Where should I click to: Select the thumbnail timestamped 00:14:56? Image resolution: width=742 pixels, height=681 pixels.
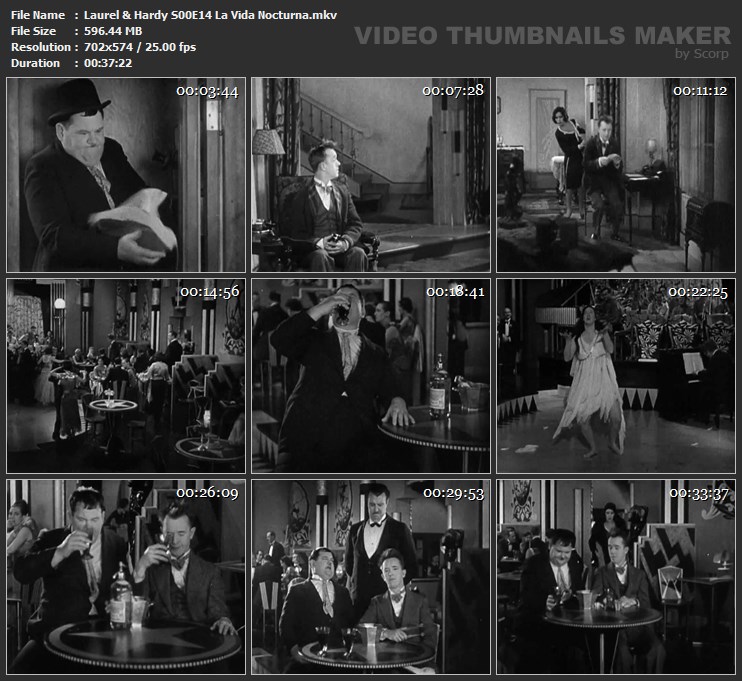pyautogui.click(x=126, y=376)
